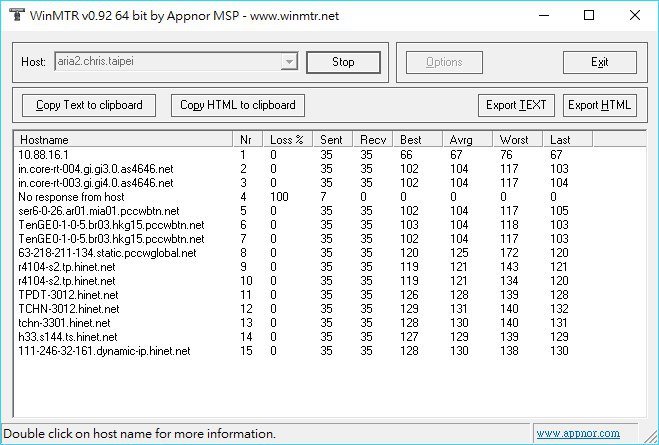The image size is (659, 445).
Task: Copy HTML to clipboard
Action: (238, 105)
